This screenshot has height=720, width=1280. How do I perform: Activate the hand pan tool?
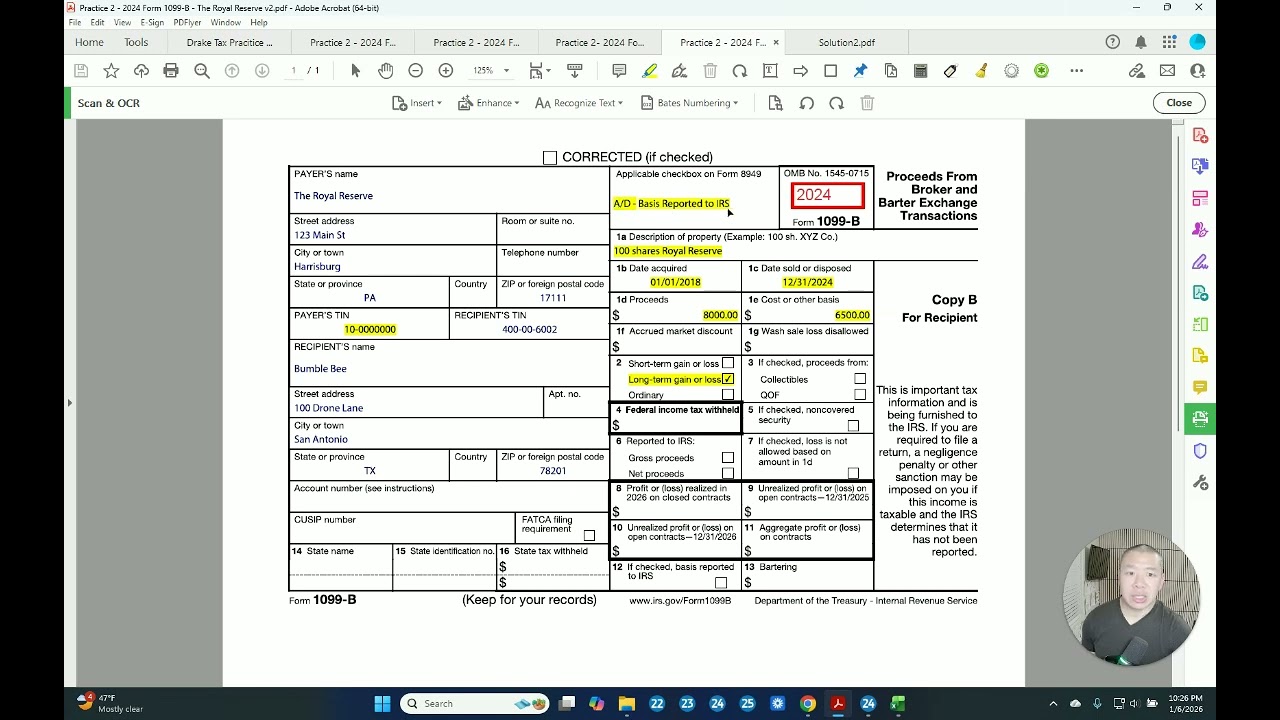[x=385, y=71]
